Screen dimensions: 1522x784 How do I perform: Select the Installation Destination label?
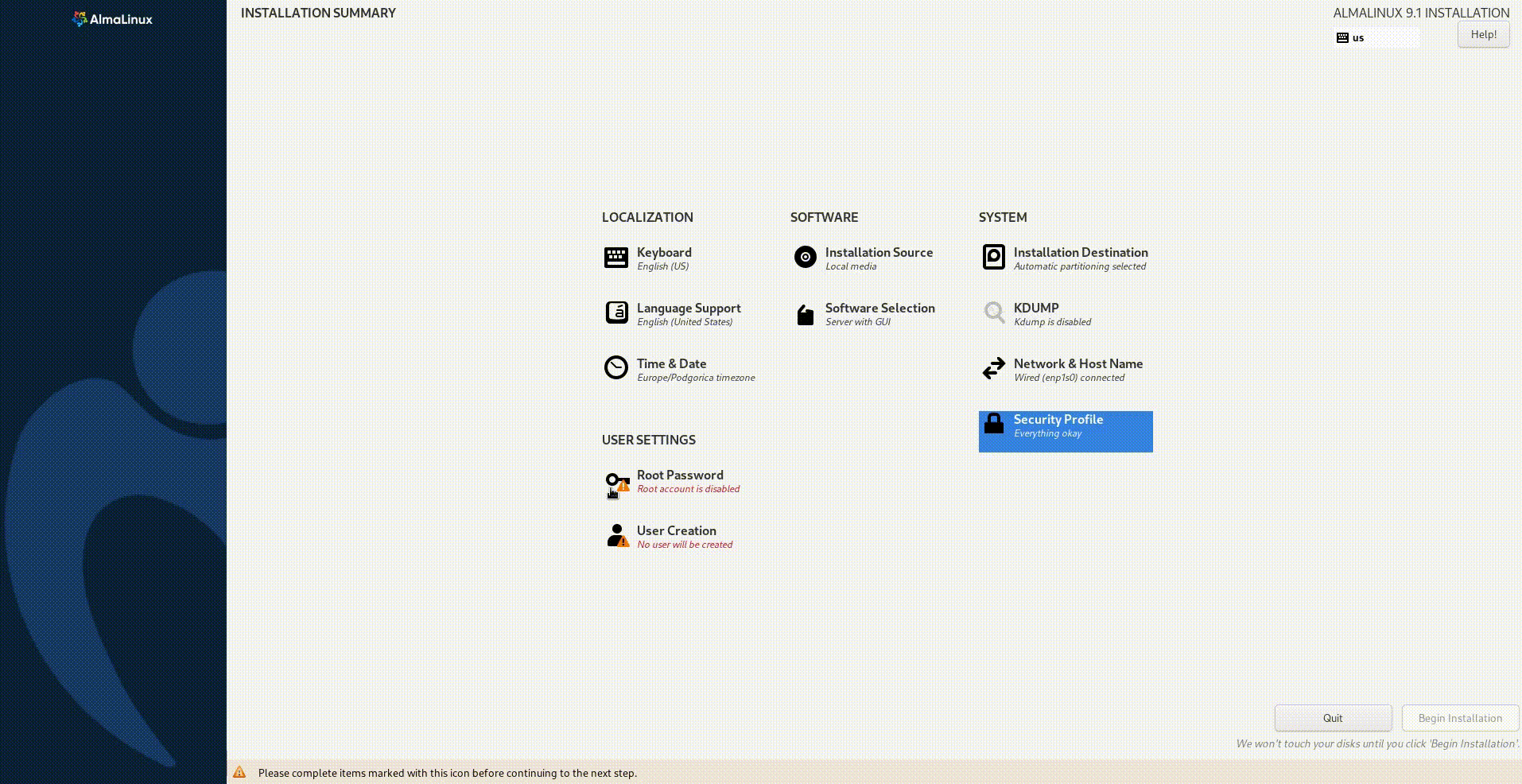(x=1080, y=253)
